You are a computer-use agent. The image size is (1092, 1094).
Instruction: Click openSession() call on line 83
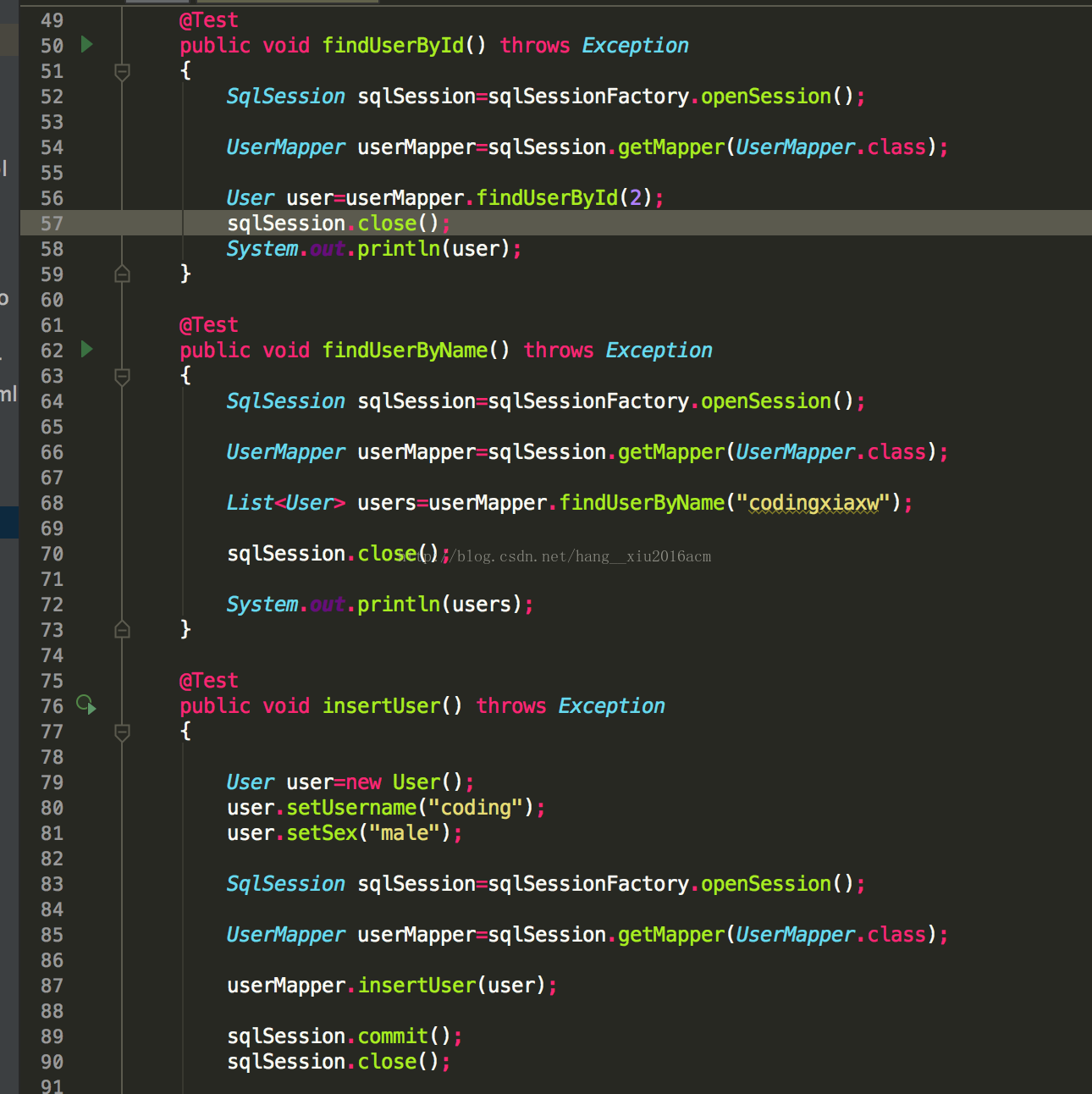[778, 884]
